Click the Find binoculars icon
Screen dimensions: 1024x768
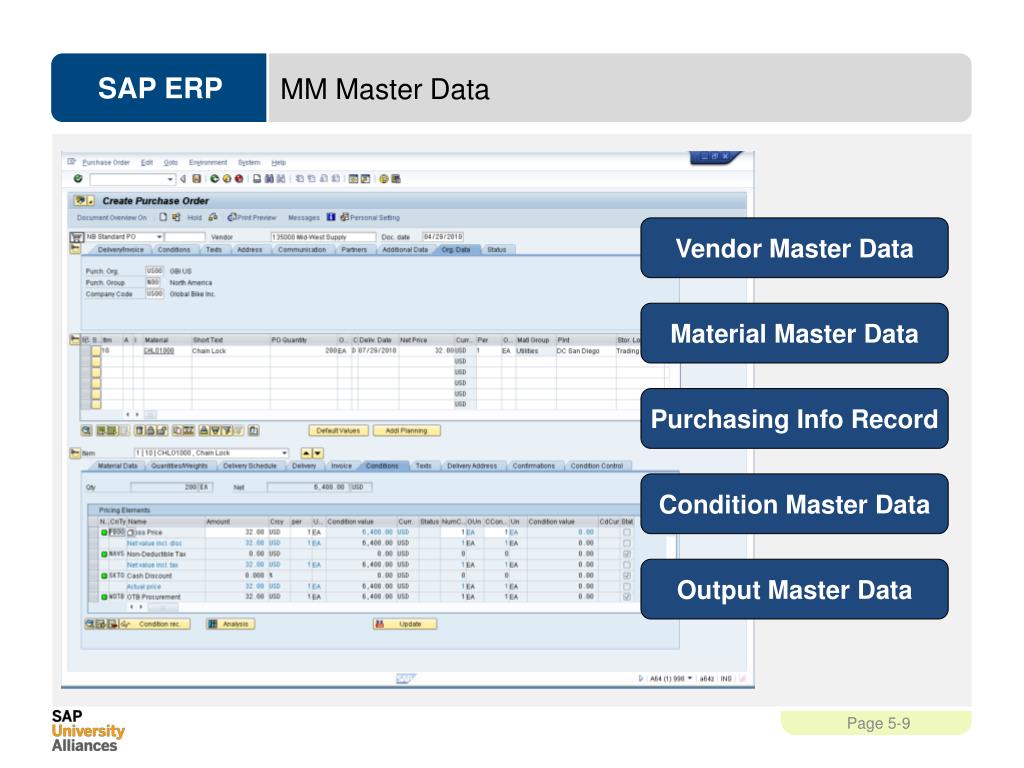click(x=270, y=179)
